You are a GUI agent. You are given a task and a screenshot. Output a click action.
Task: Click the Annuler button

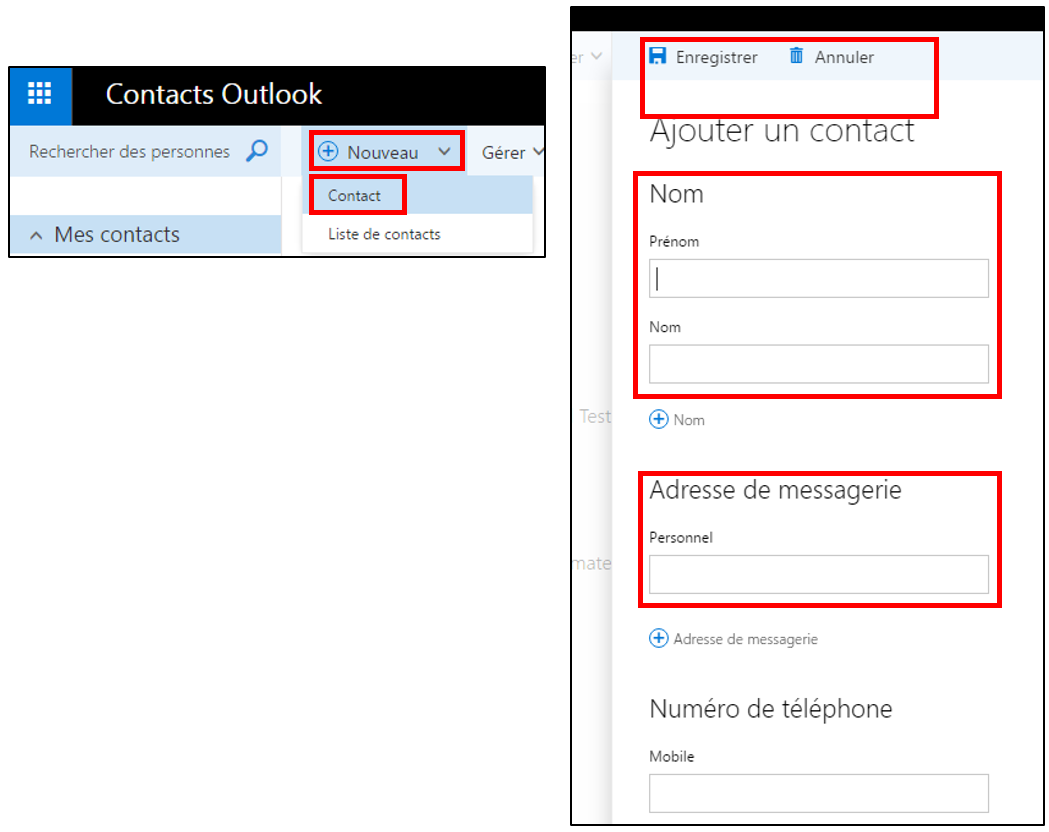click(831, 57)
